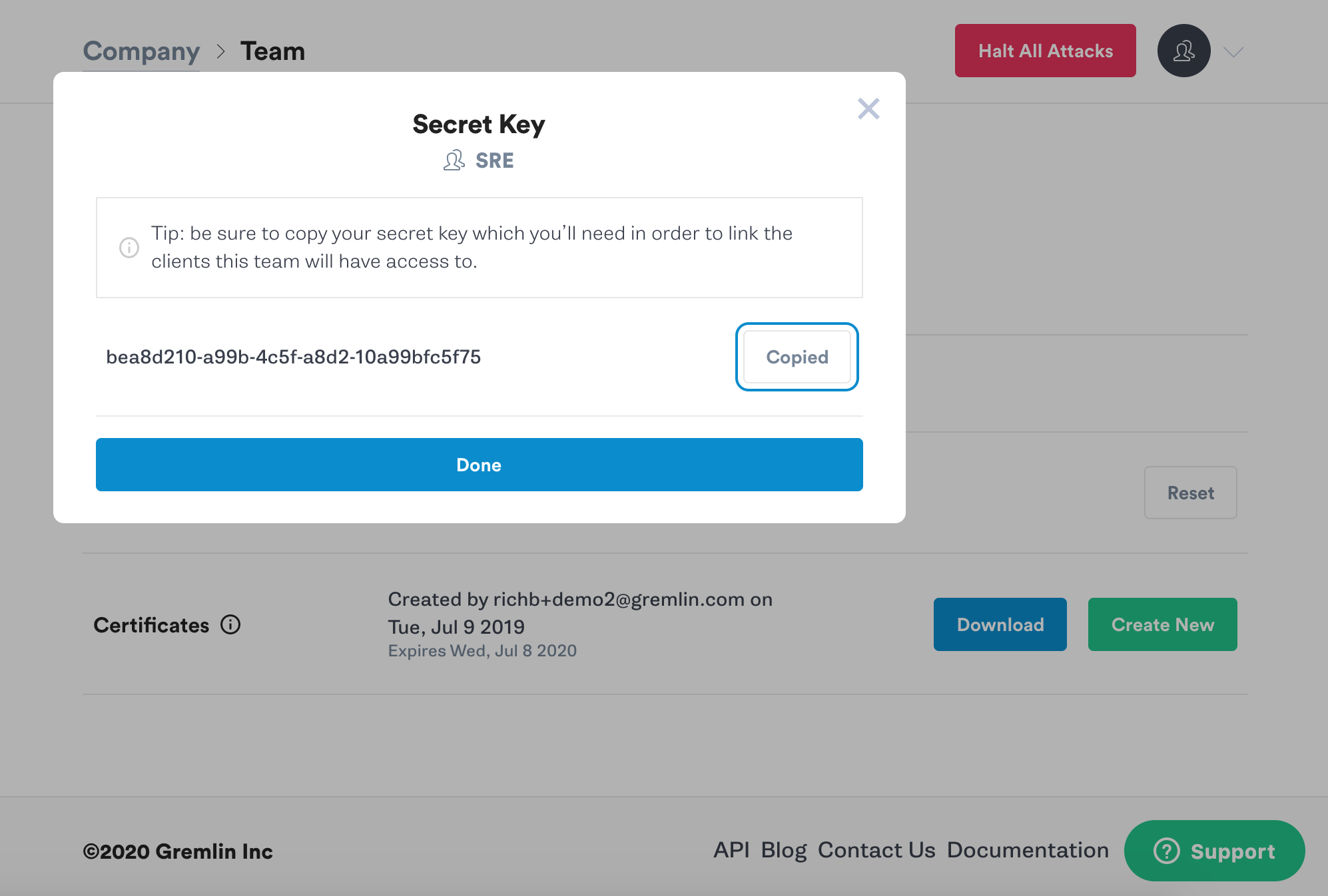Click the Create New certificate button
Viewport: 1328px width, 896px height.
[x=1163, y=624]
